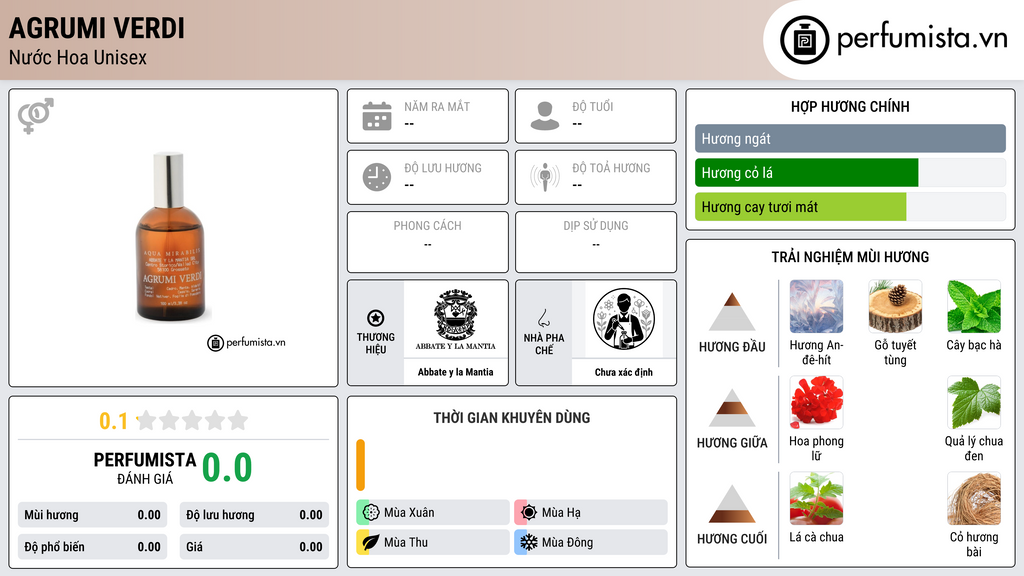Click the Thời gian khuyên dùng heading
This screenshot has width=1024, height=576.
click(x=512, y=418)
